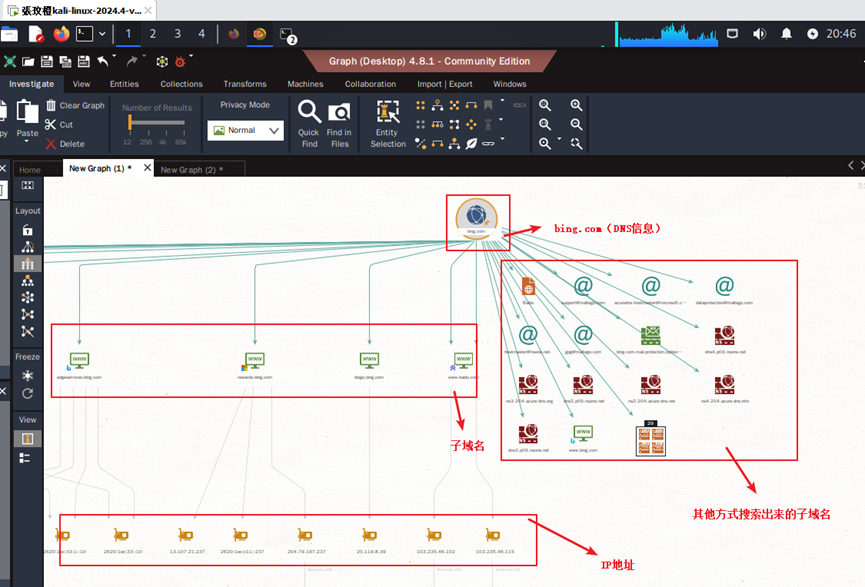Click the Clear Graph button
The width and height of the screenshot is (865, 587).
(x=76, y=105)
